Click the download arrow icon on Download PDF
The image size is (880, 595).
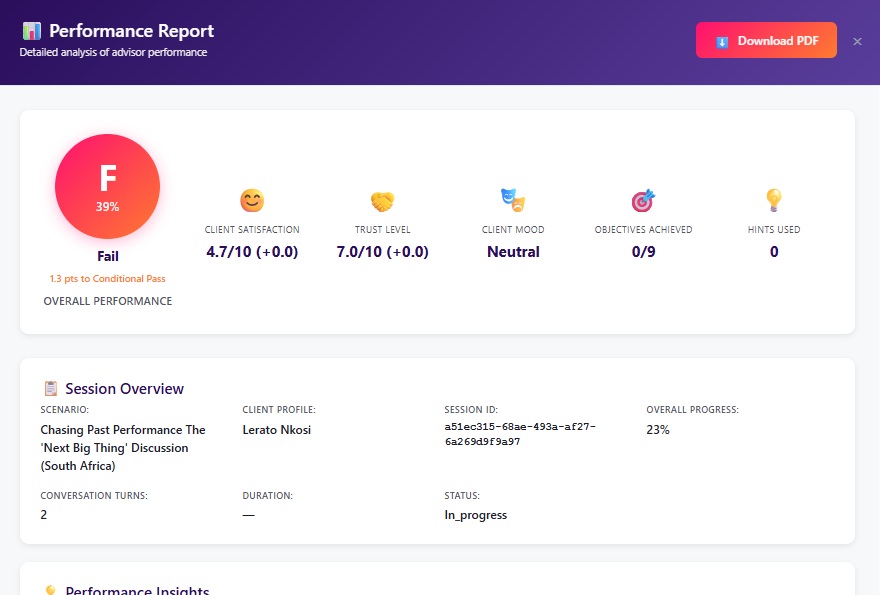(x=722, y=40)
